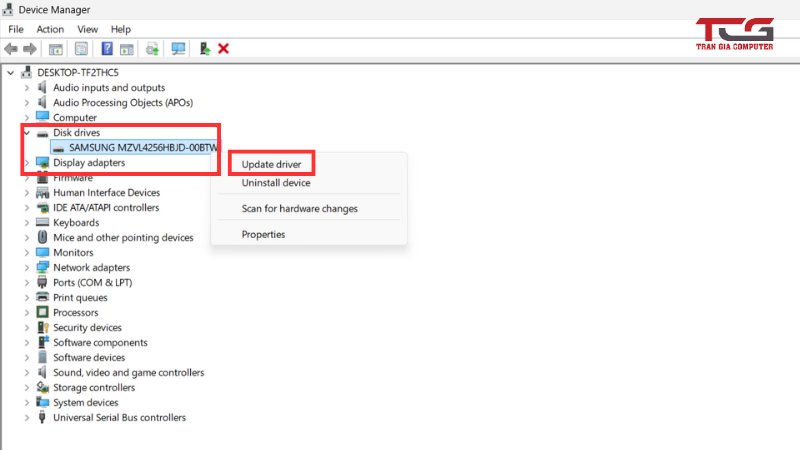Screen dimensions: 800x450
Task: Expand the Audio inputs and outputs node
Action: coord(27,87)
